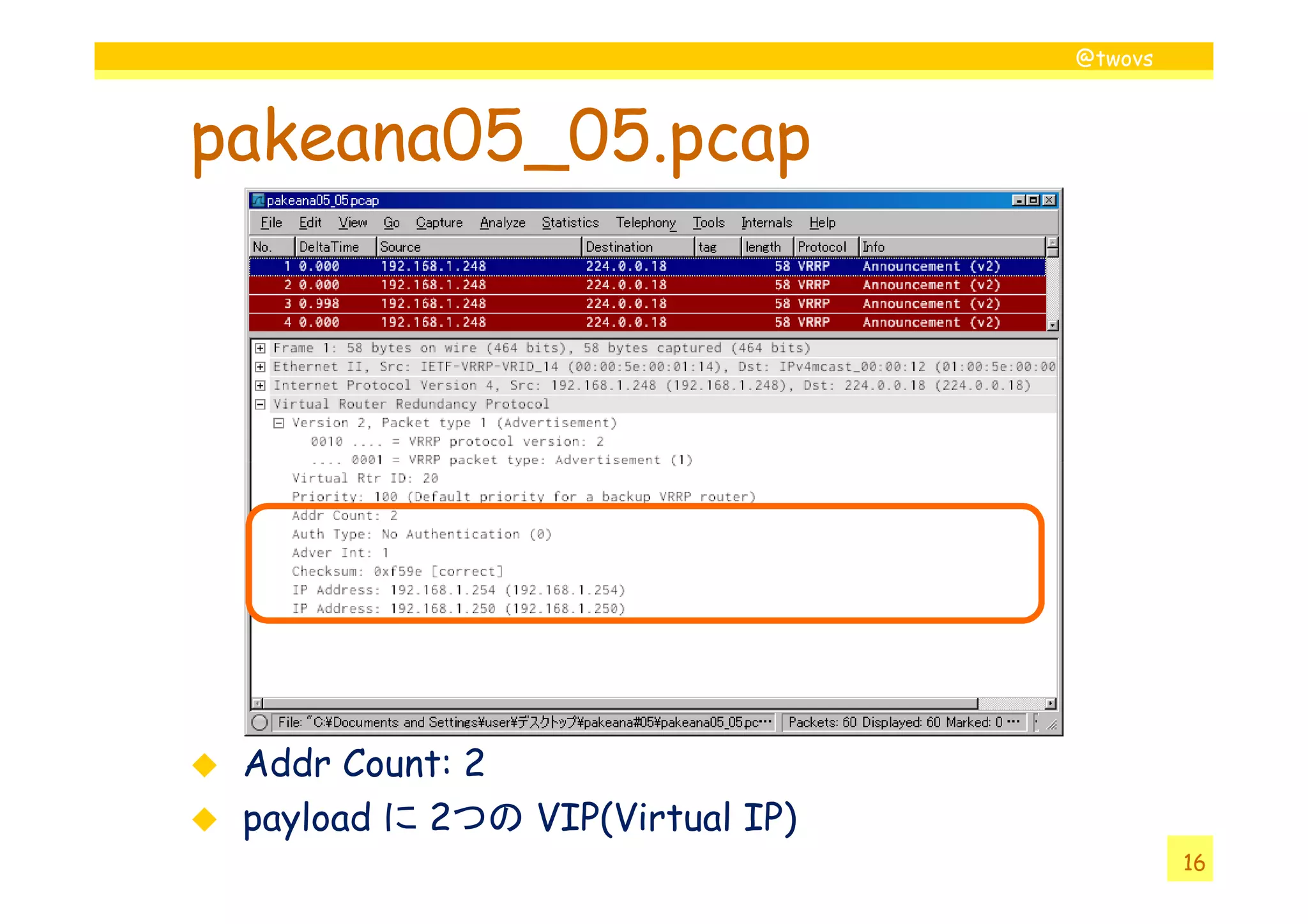Click the Wireshark title bar icon
The height and width of the screenshot is (924, 1308).
pyautogui.click(x=258, y=200)
